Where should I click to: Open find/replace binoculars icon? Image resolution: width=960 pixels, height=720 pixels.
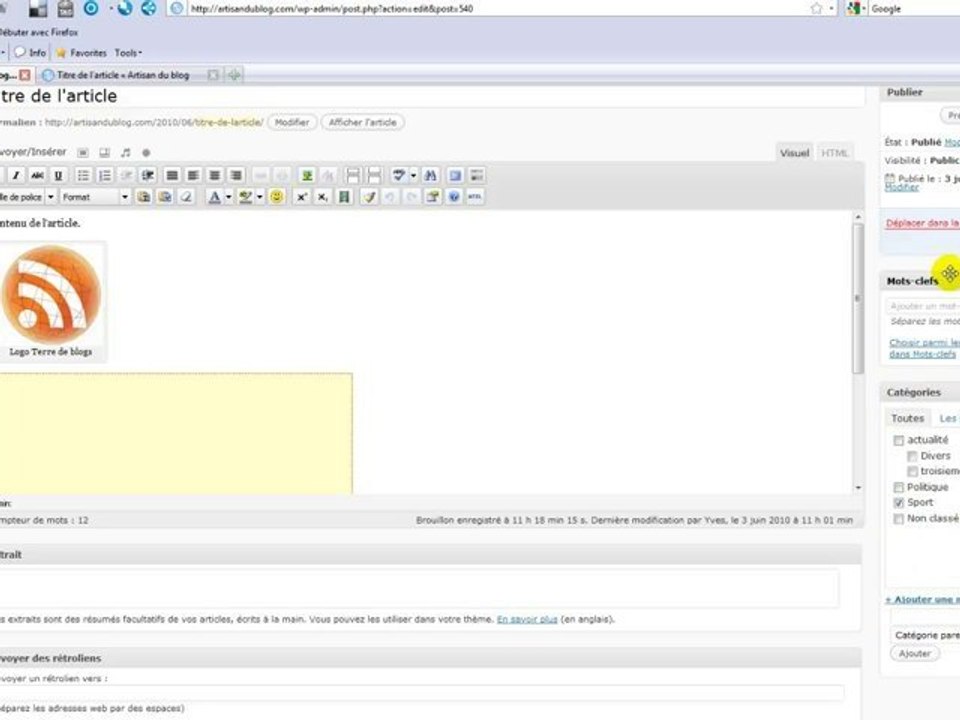tap(430, 176)
